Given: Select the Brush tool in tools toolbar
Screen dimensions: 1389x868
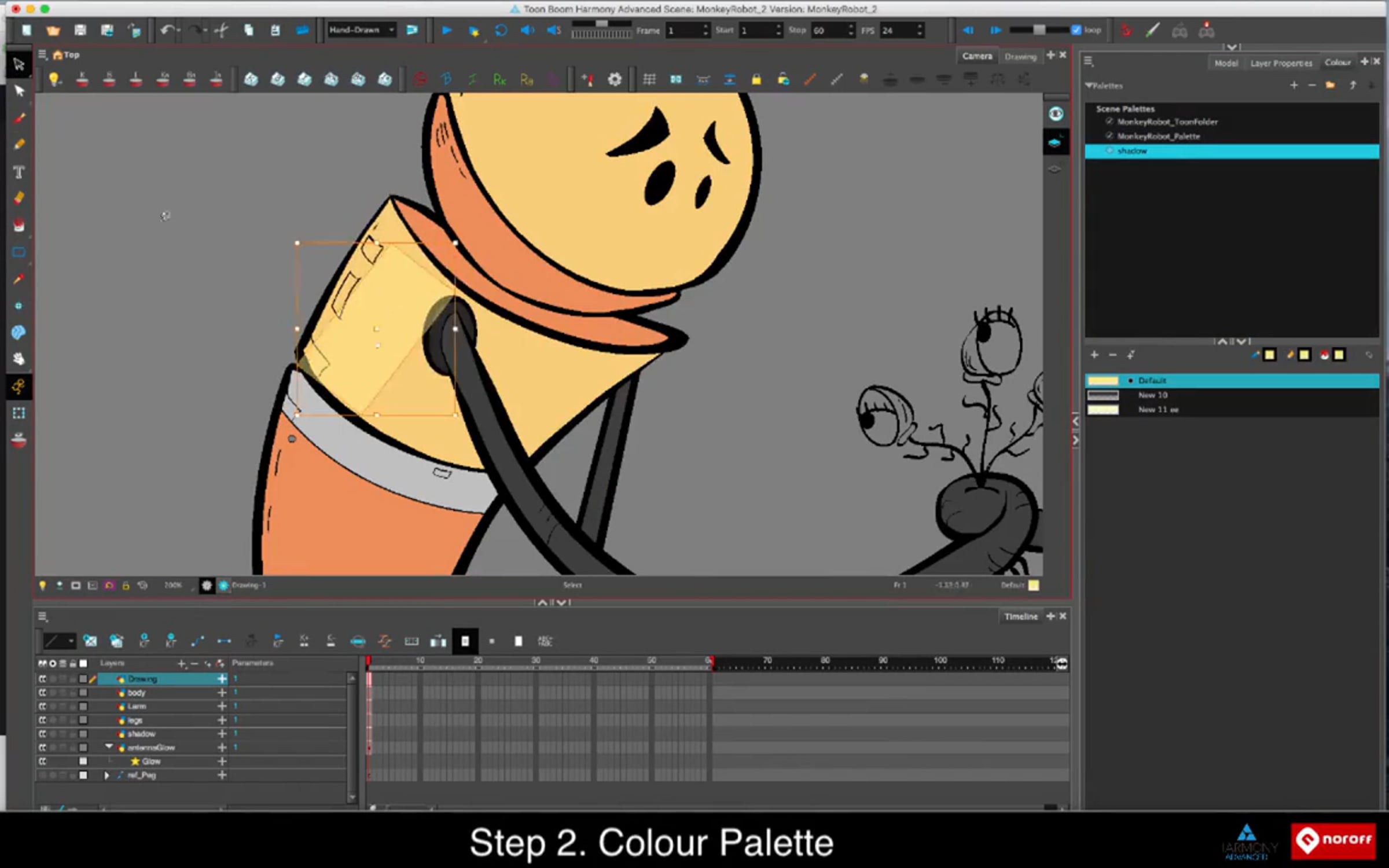Looking at the screenshot, I should point(19,117).
